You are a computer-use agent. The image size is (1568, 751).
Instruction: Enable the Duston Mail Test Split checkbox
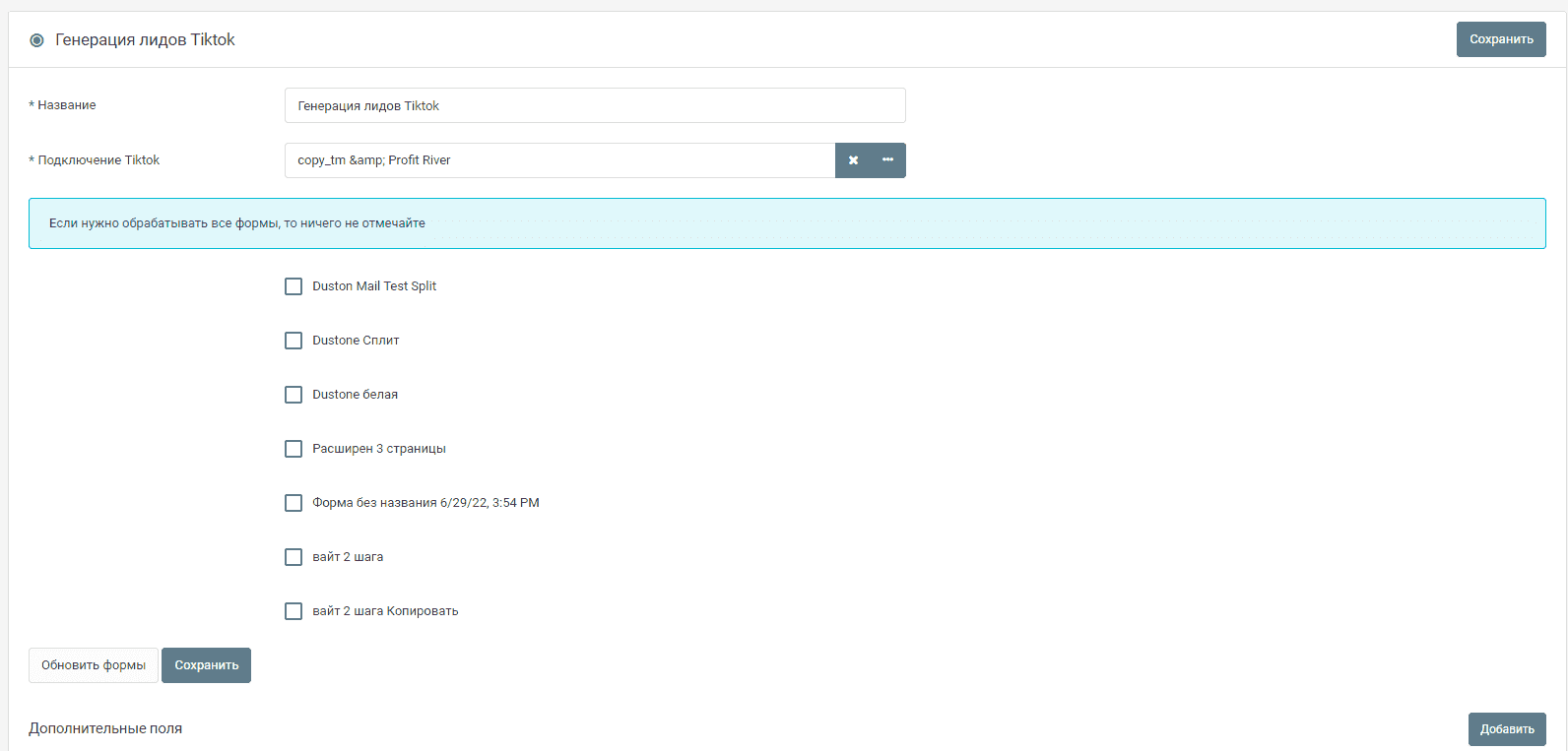tap(294, 286)
